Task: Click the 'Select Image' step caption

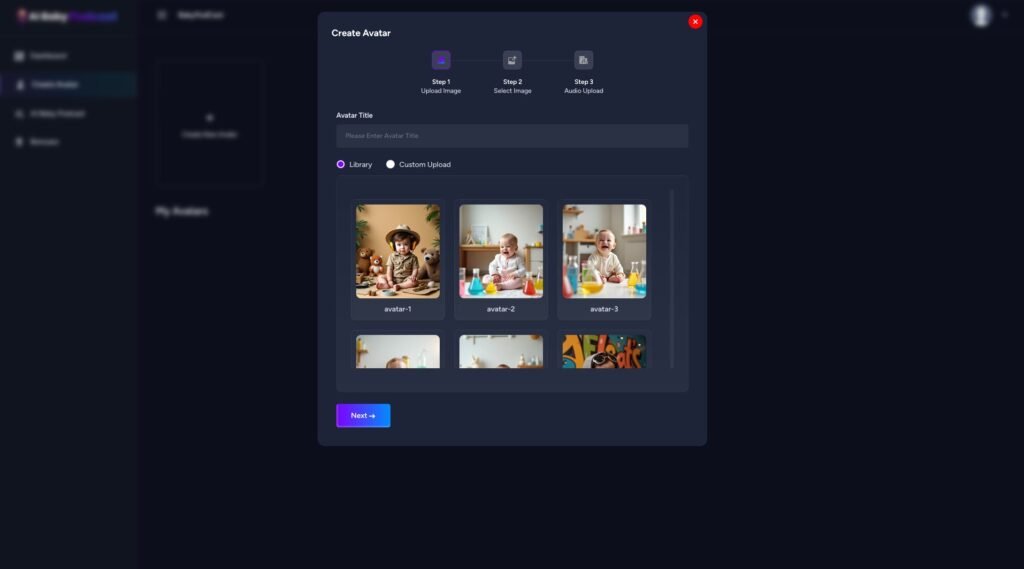Action: coord(512,91)
